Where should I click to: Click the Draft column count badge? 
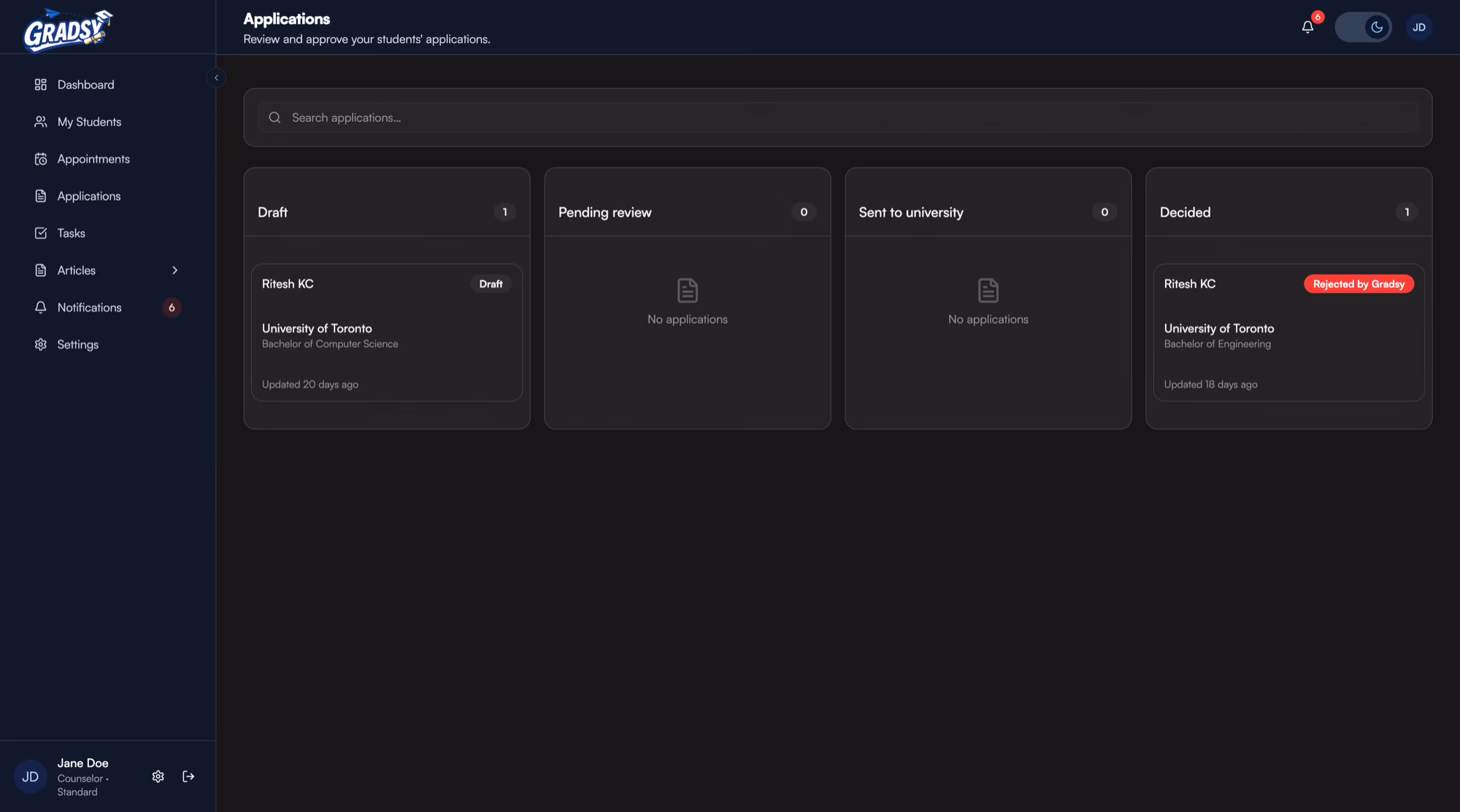[x=504, y=212]
